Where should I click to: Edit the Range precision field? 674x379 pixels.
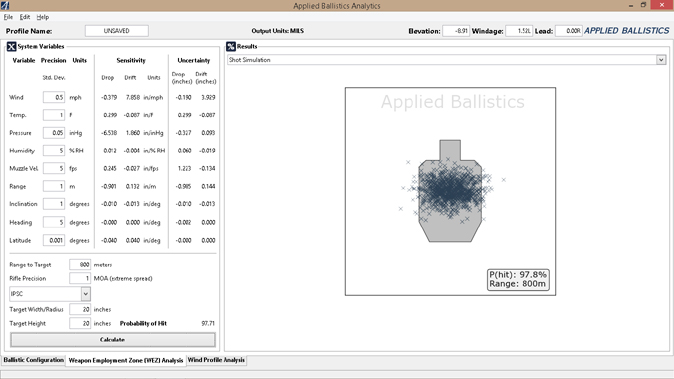coord(54,186)
